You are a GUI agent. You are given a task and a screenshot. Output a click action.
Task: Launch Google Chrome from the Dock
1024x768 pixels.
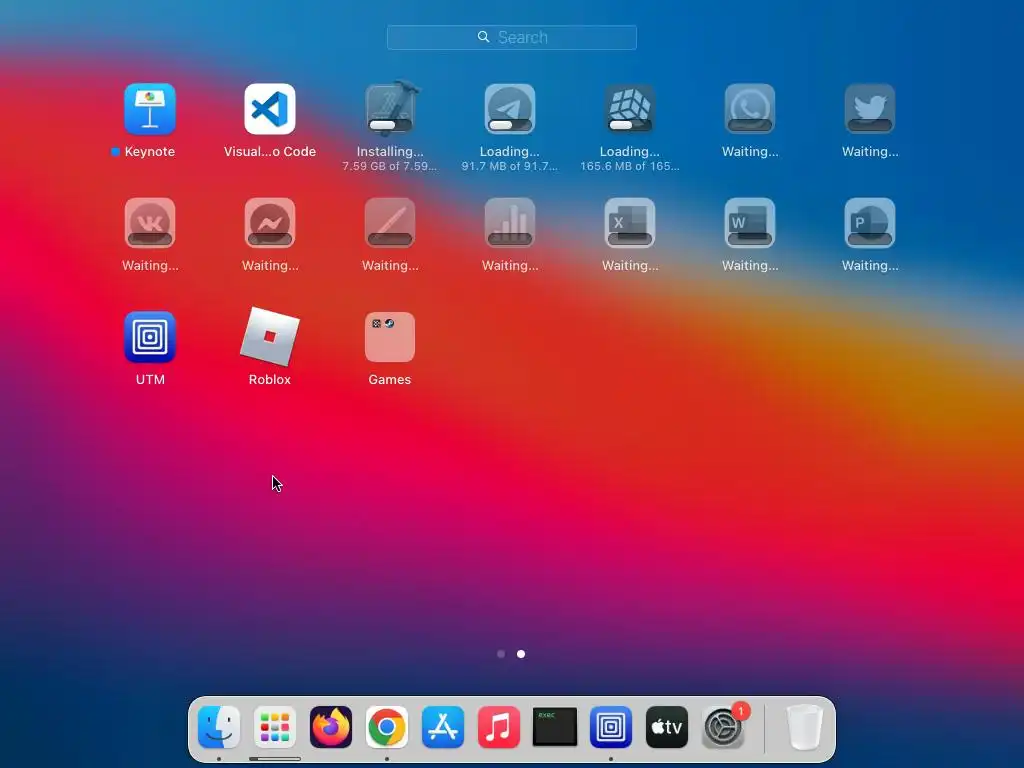pos(387,727)
